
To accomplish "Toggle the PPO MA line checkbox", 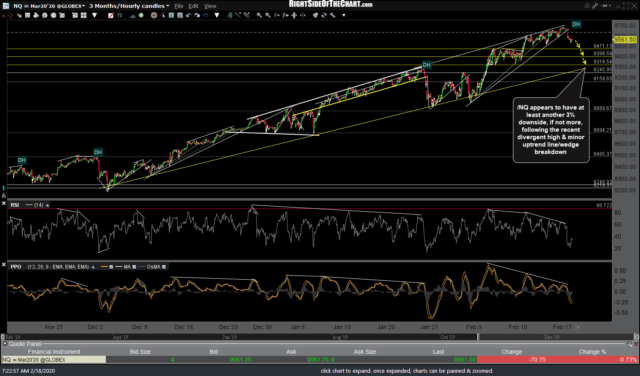I will [134, 267].
